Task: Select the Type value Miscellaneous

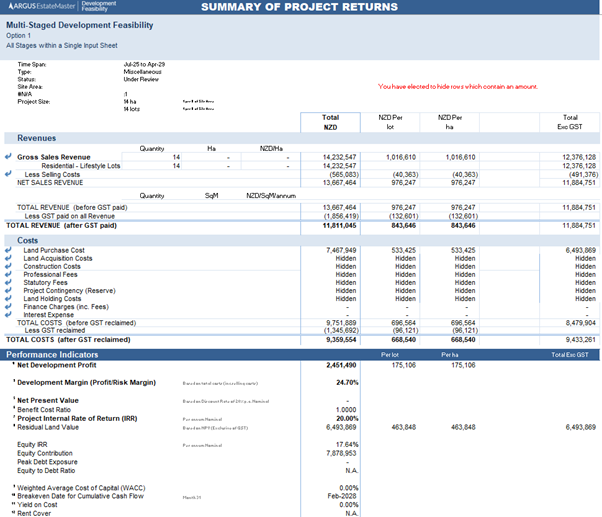Action: click(142, 72)
